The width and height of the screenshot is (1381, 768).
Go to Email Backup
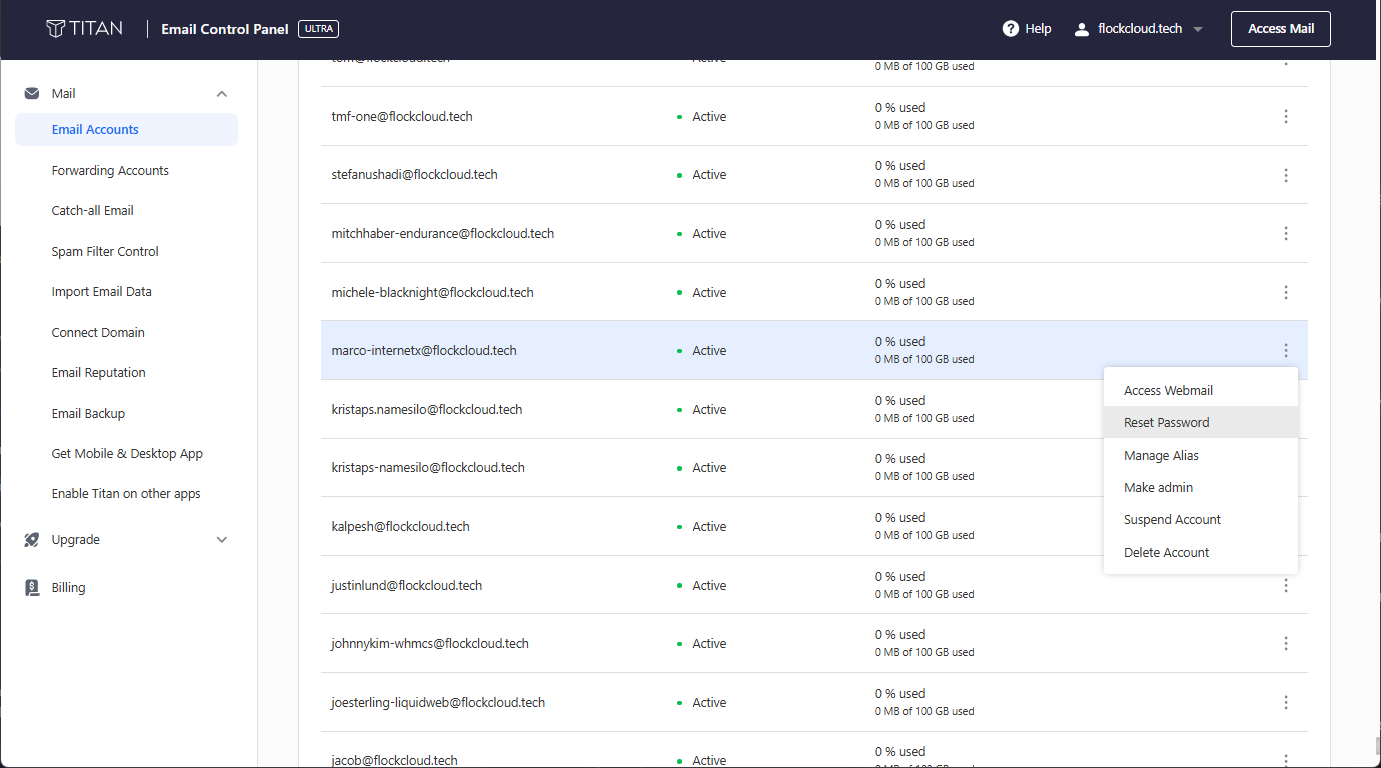88,414
